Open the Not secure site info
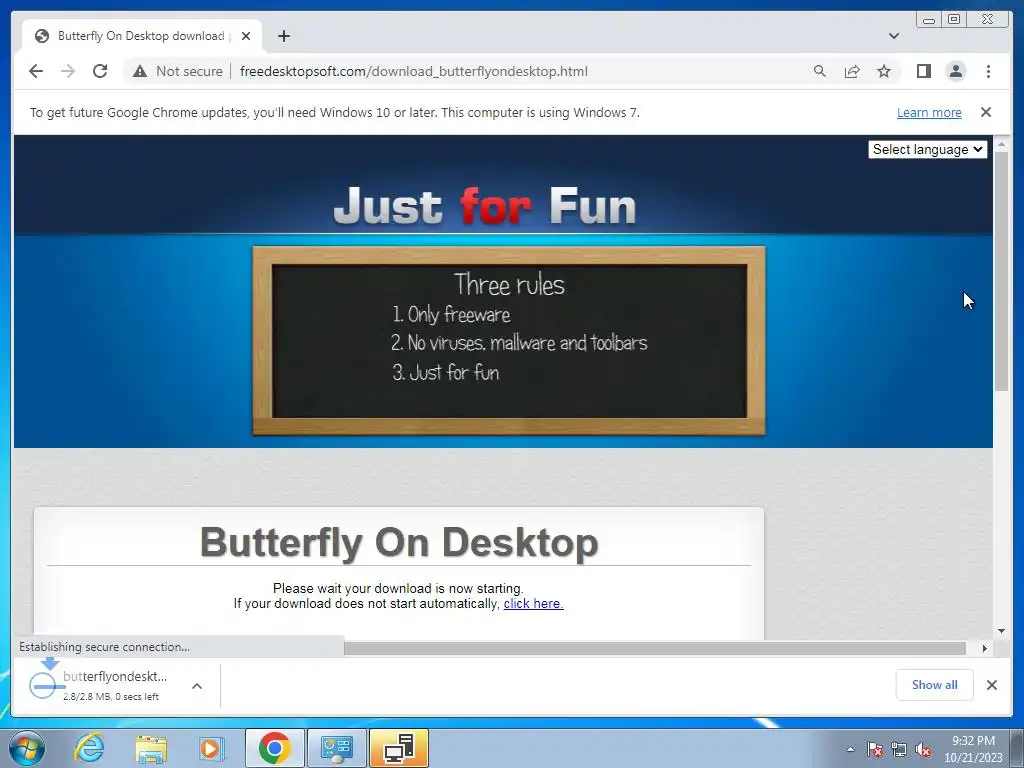The height and width of the screenshot is (768, 1024). pyautogui.click(x=177, y=71)
